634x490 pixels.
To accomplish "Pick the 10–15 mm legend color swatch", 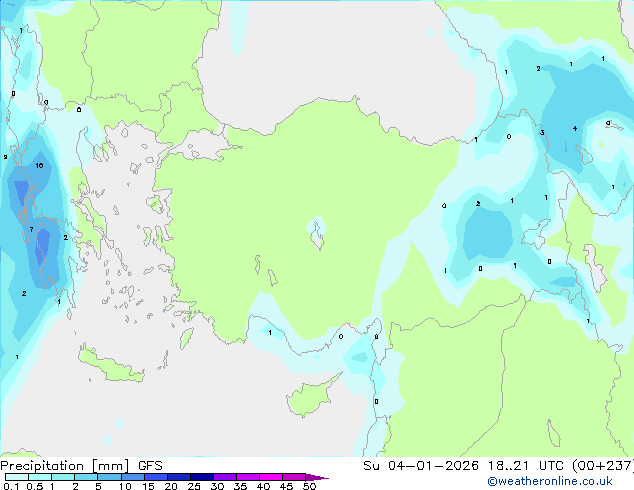I will pyautogui.click(x=132, y=477).
